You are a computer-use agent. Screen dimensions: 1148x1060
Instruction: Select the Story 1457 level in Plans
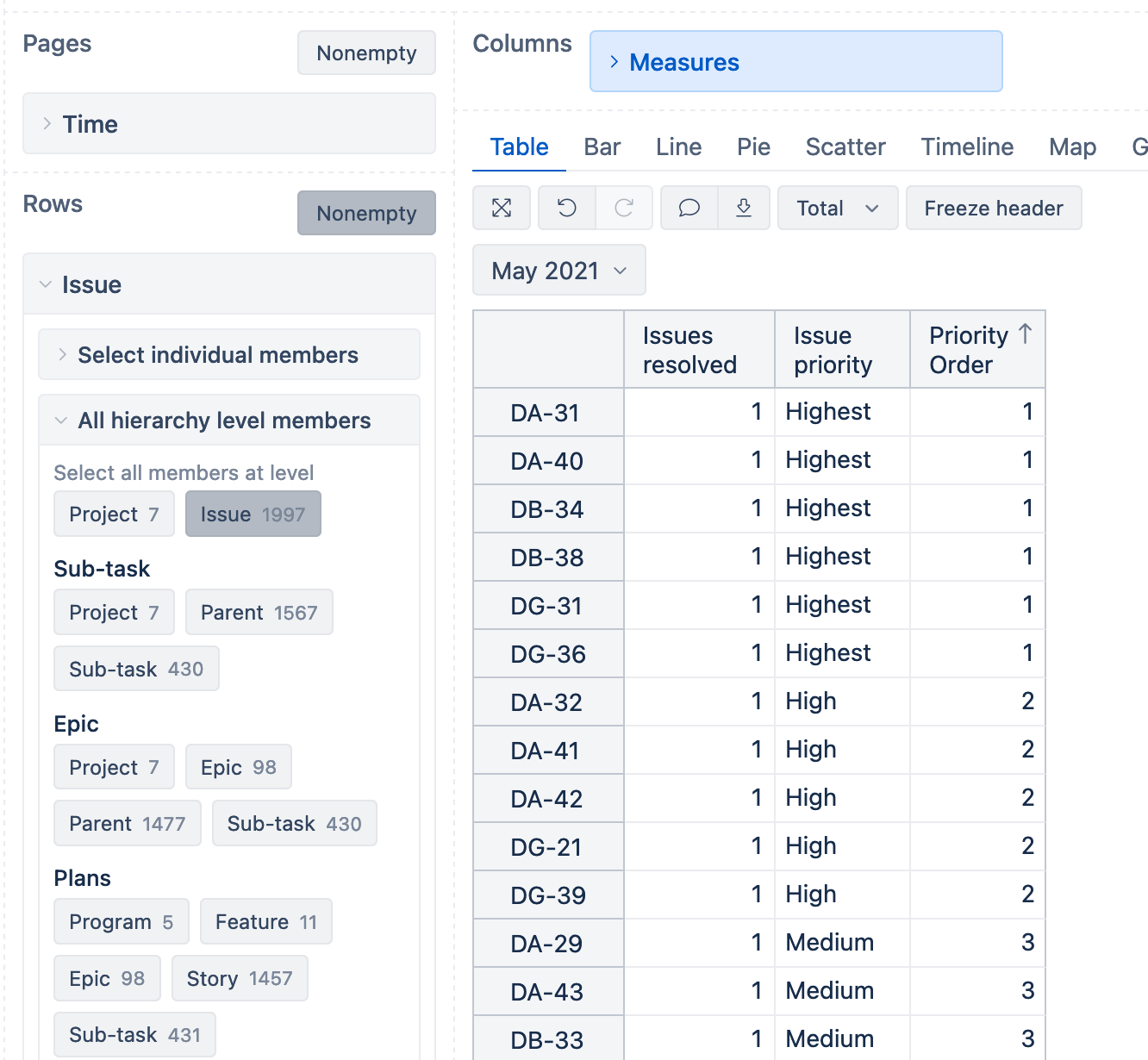pos(240,979)
